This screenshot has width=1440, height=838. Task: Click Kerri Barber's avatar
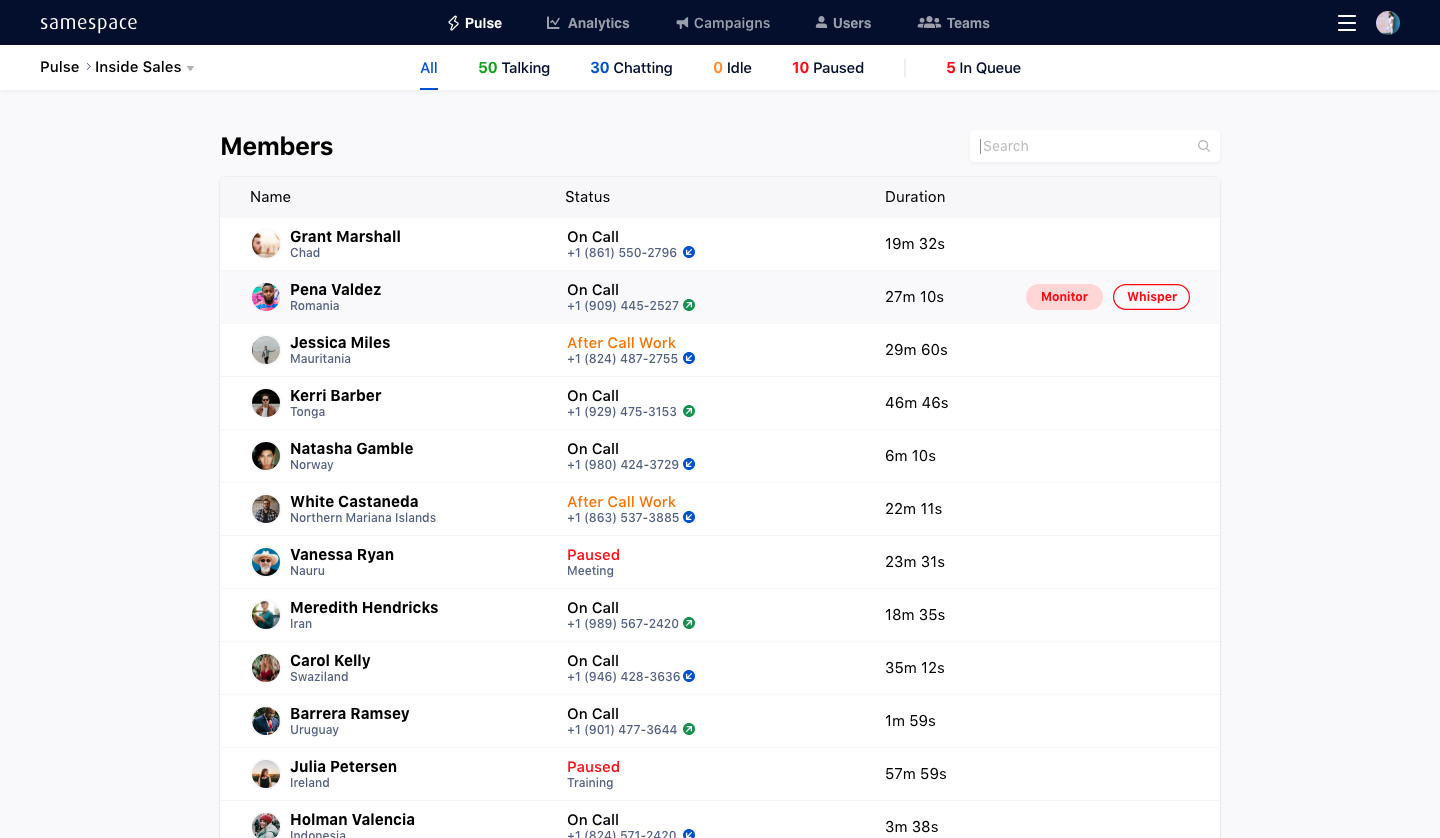[266, 403]
